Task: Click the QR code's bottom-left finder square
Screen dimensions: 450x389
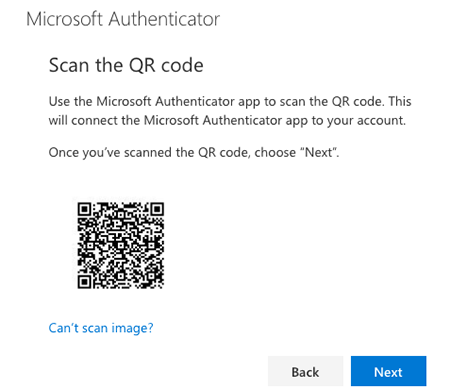Action: tap(84, 282)
